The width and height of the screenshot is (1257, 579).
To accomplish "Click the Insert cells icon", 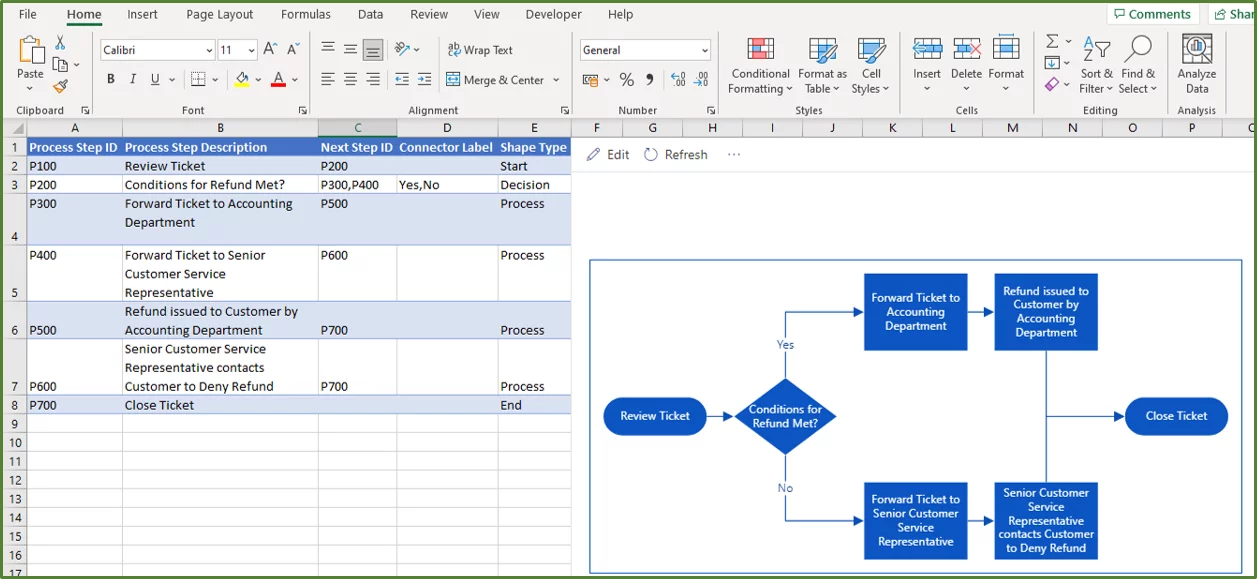I will (x=927, y=48).
